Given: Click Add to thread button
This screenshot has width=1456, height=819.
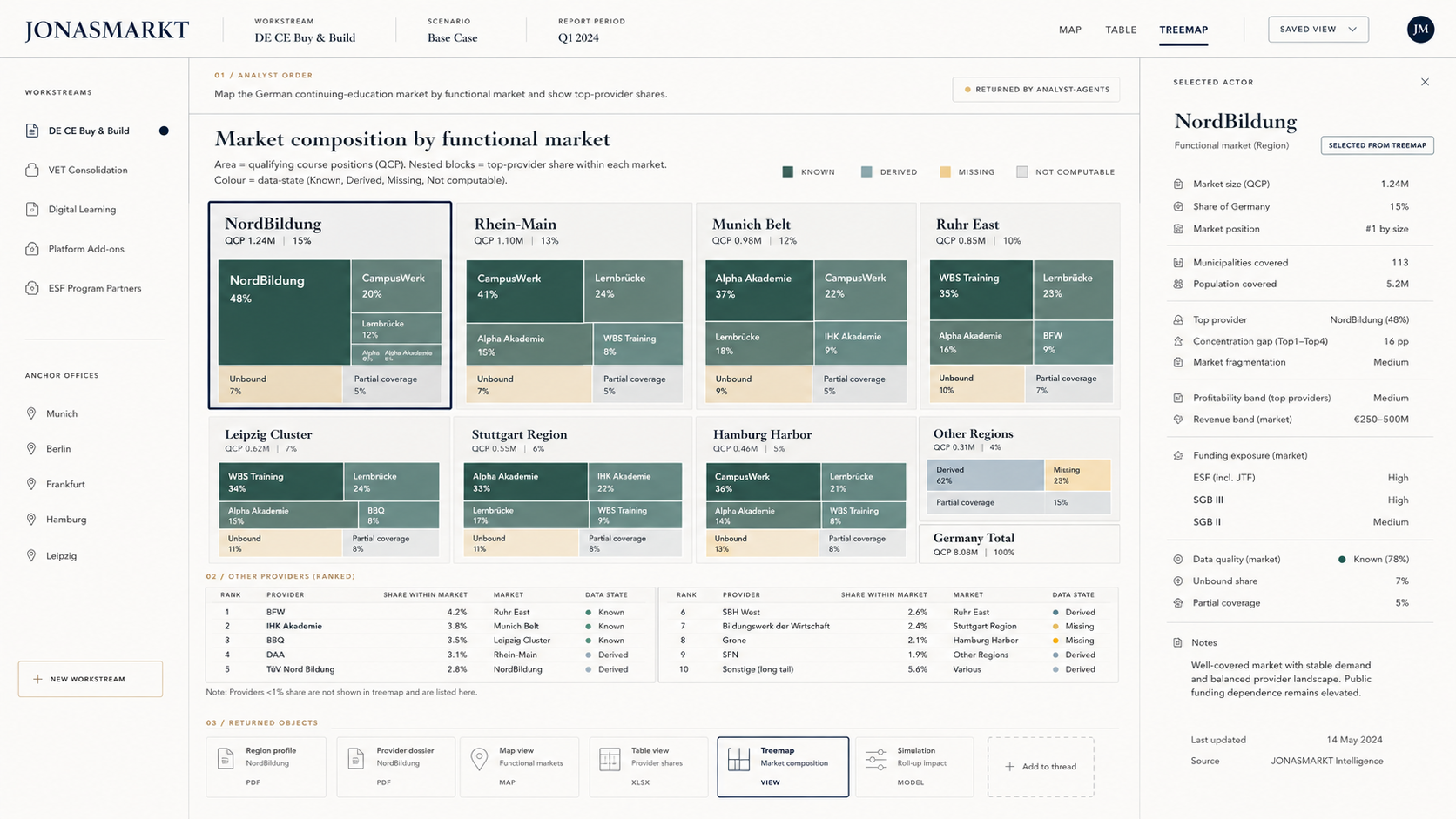Looking at the screenshot, I should (x=1041, y=767).
